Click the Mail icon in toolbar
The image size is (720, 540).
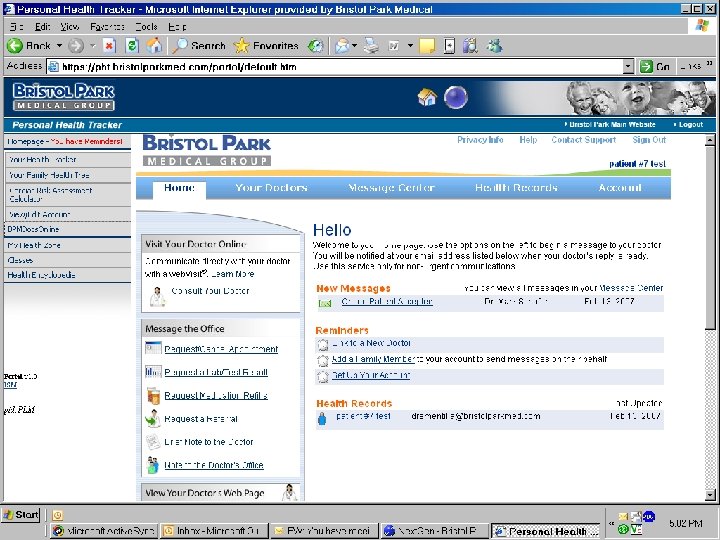pyautogui.click(x=342, y=45)
